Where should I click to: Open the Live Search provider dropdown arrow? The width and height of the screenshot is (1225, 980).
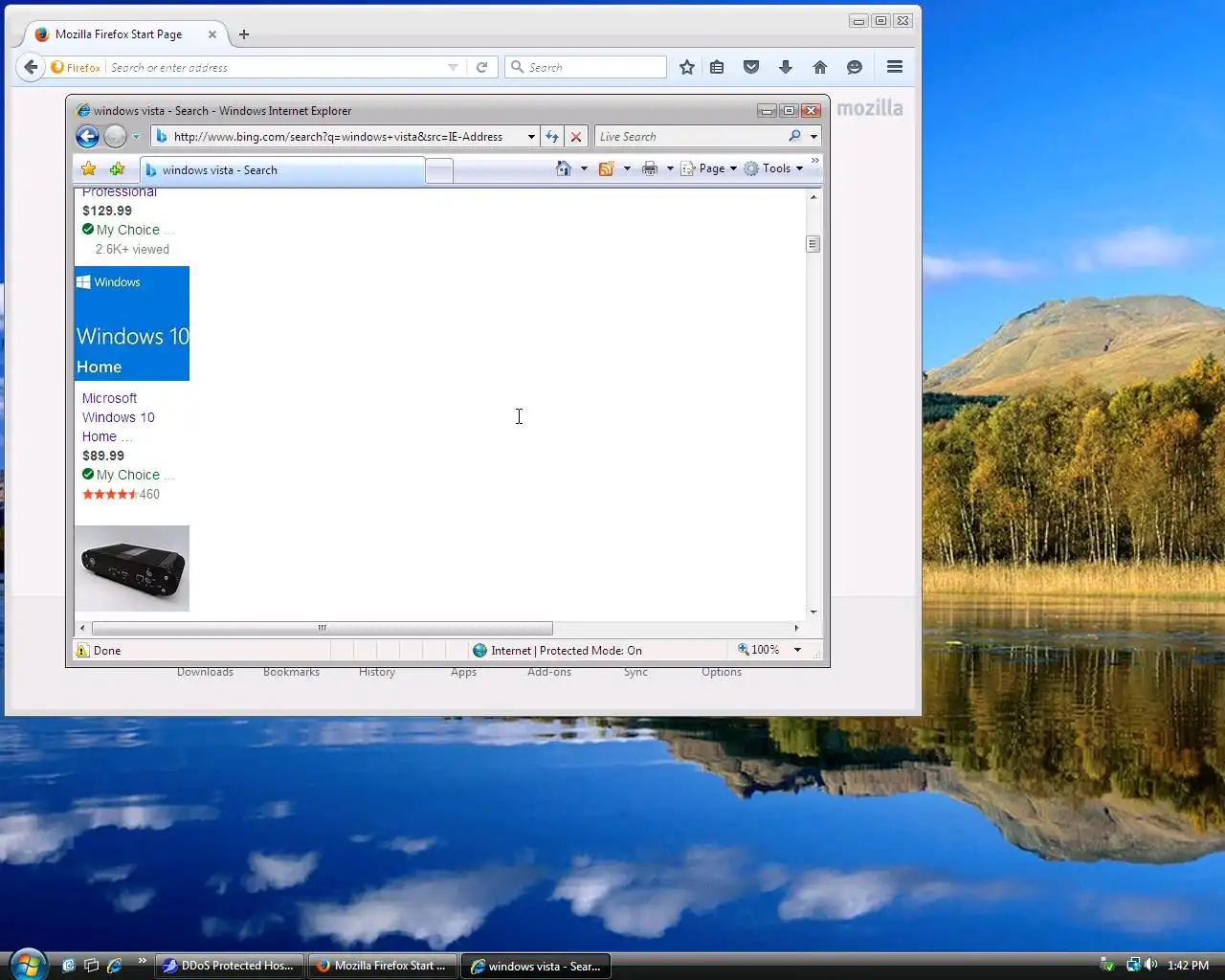(813, 137)
